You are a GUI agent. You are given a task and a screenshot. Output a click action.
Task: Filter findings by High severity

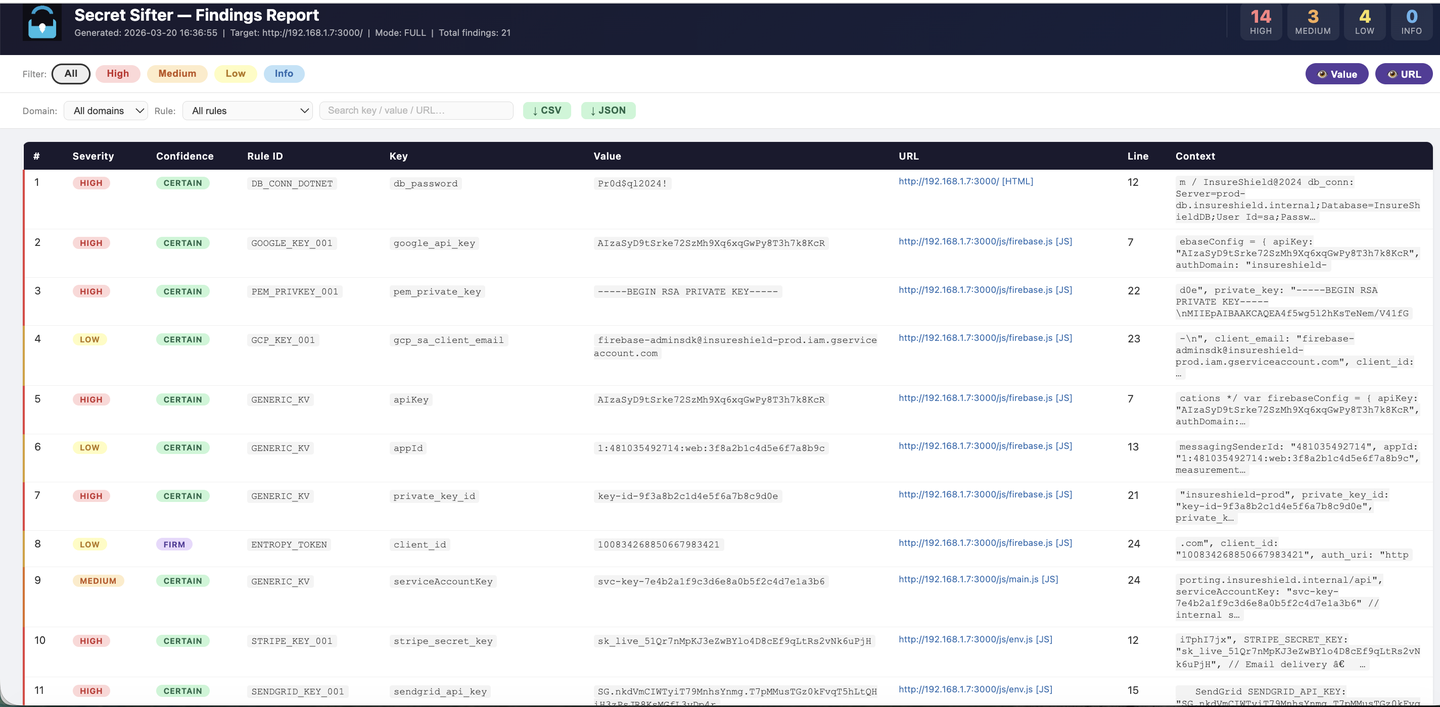[x=118, y=74]
